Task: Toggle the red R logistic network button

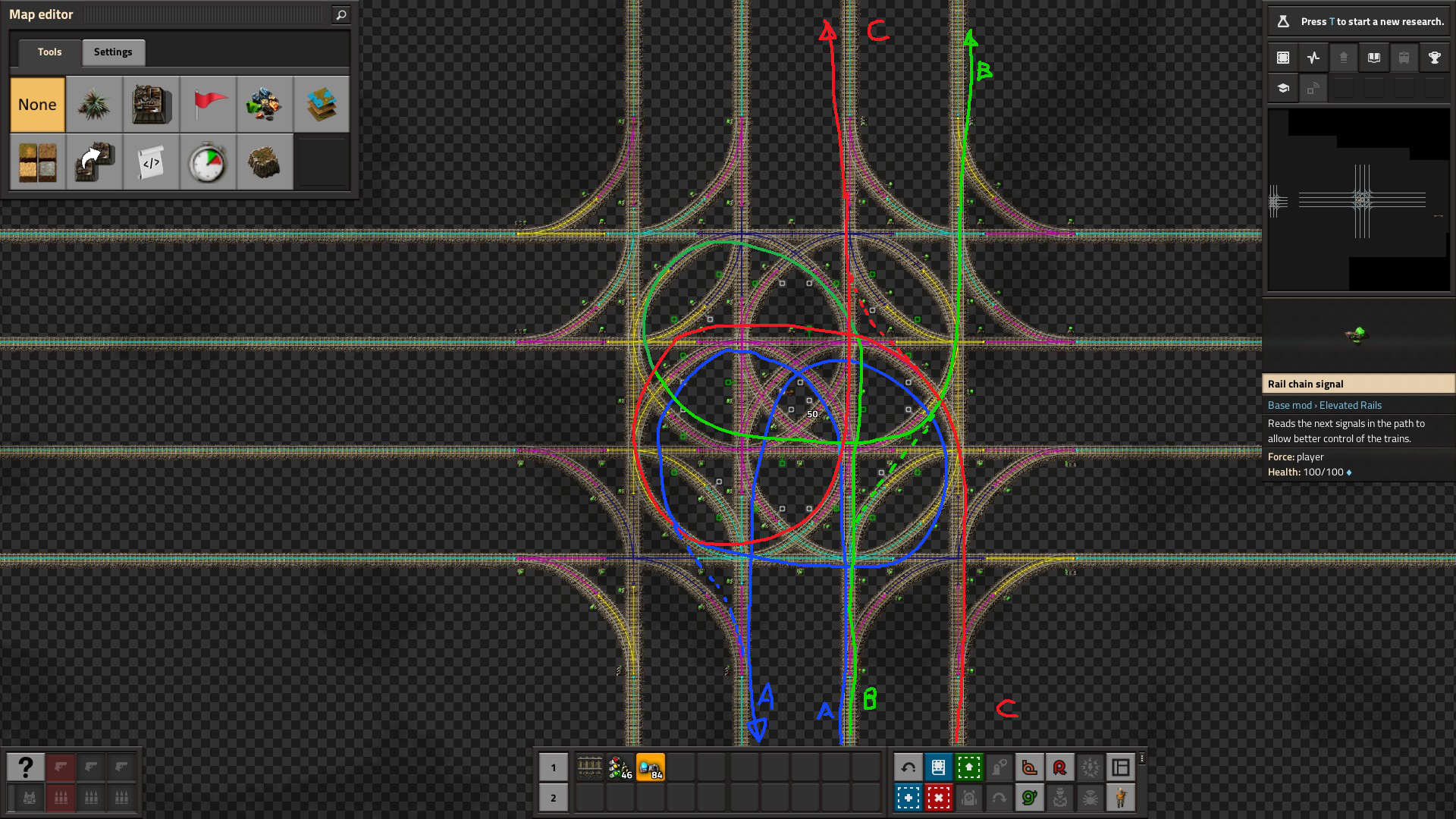Action: pos(1059,767)
